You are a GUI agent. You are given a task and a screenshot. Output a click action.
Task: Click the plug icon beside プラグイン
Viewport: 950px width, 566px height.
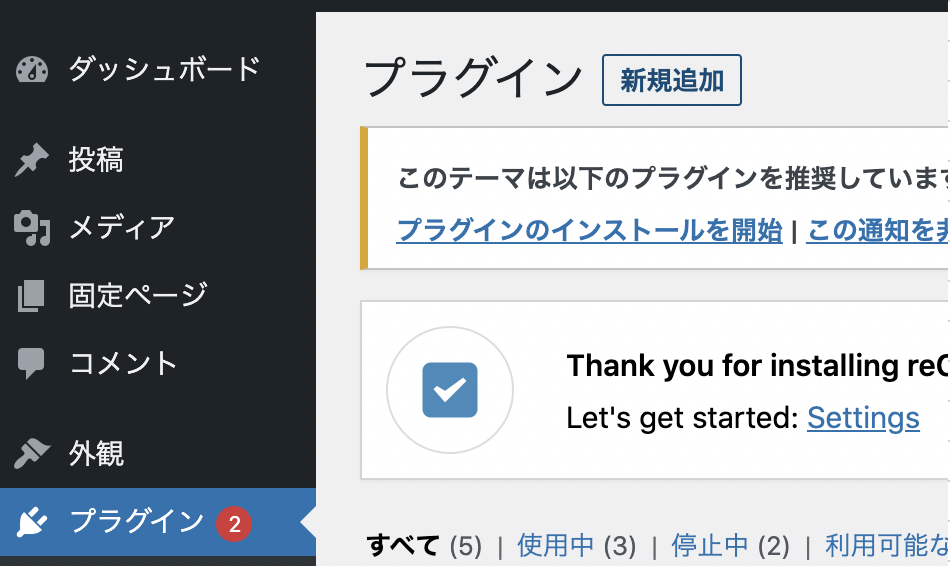[32, 522]
